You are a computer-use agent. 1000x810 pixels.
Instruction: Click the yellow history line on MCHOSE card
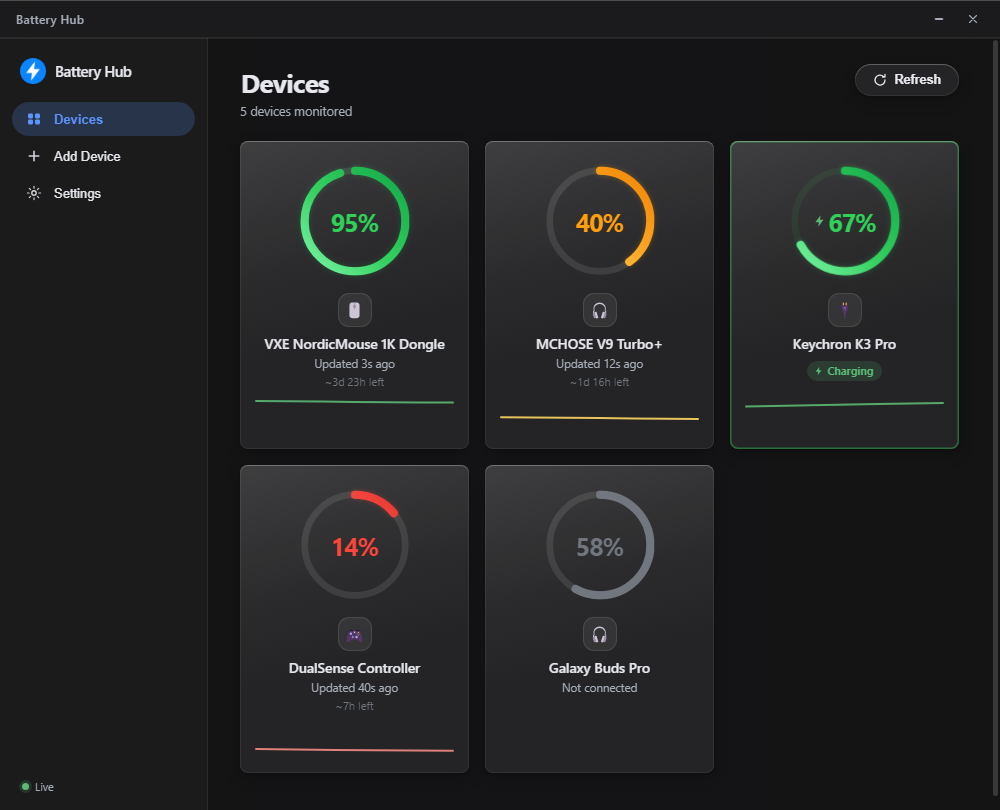point(599,418)
